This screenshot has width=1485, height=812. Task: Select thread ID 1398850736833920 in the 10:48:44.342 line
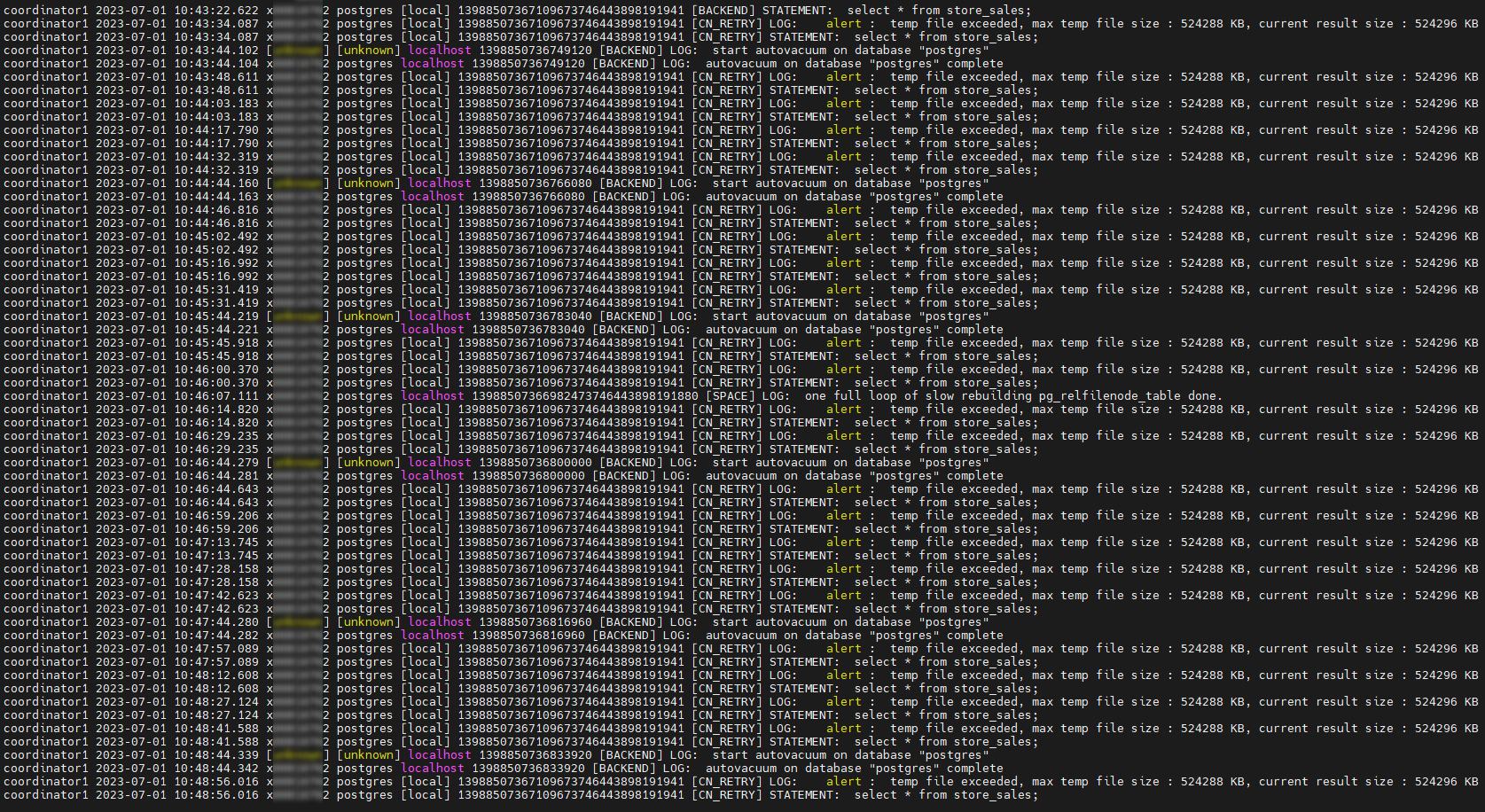click(x=528, y=769)
